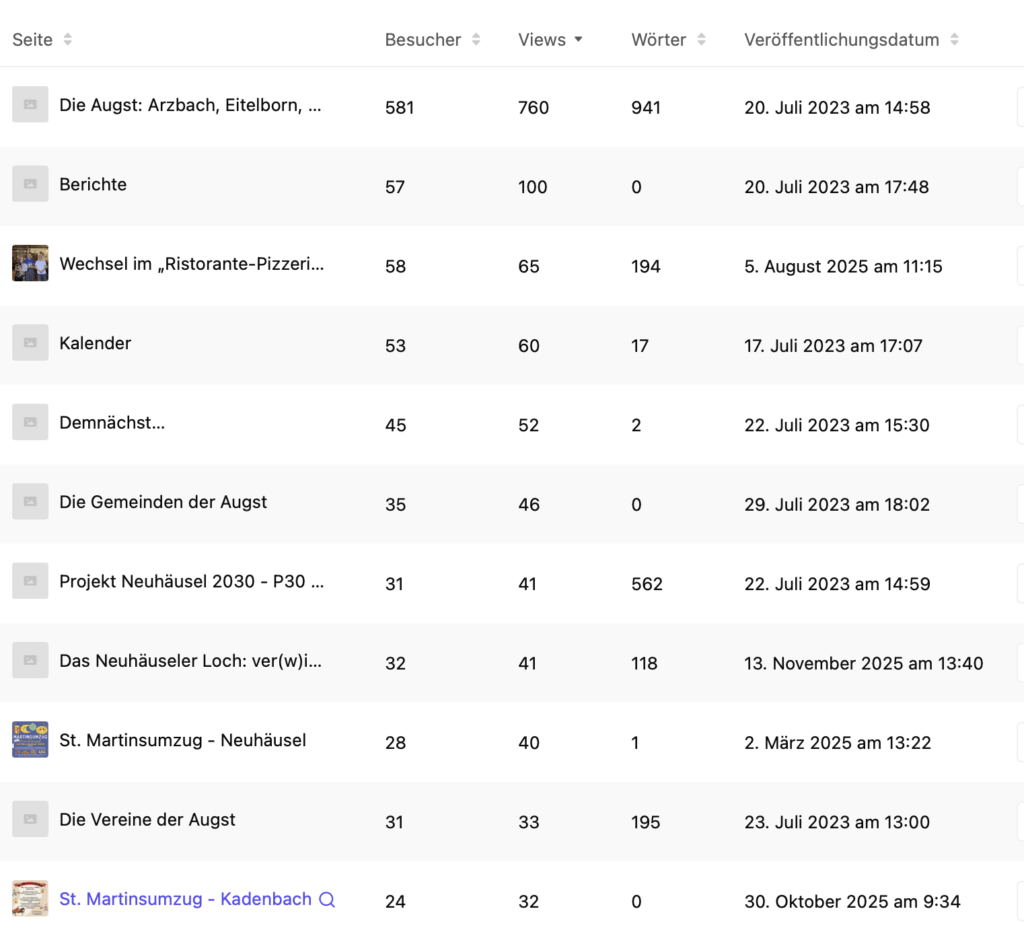Click thumbnail of Wechsel im Ristorante-Pizzeria post
This screenshot has height=938, width=1024.
coord(30,263)
